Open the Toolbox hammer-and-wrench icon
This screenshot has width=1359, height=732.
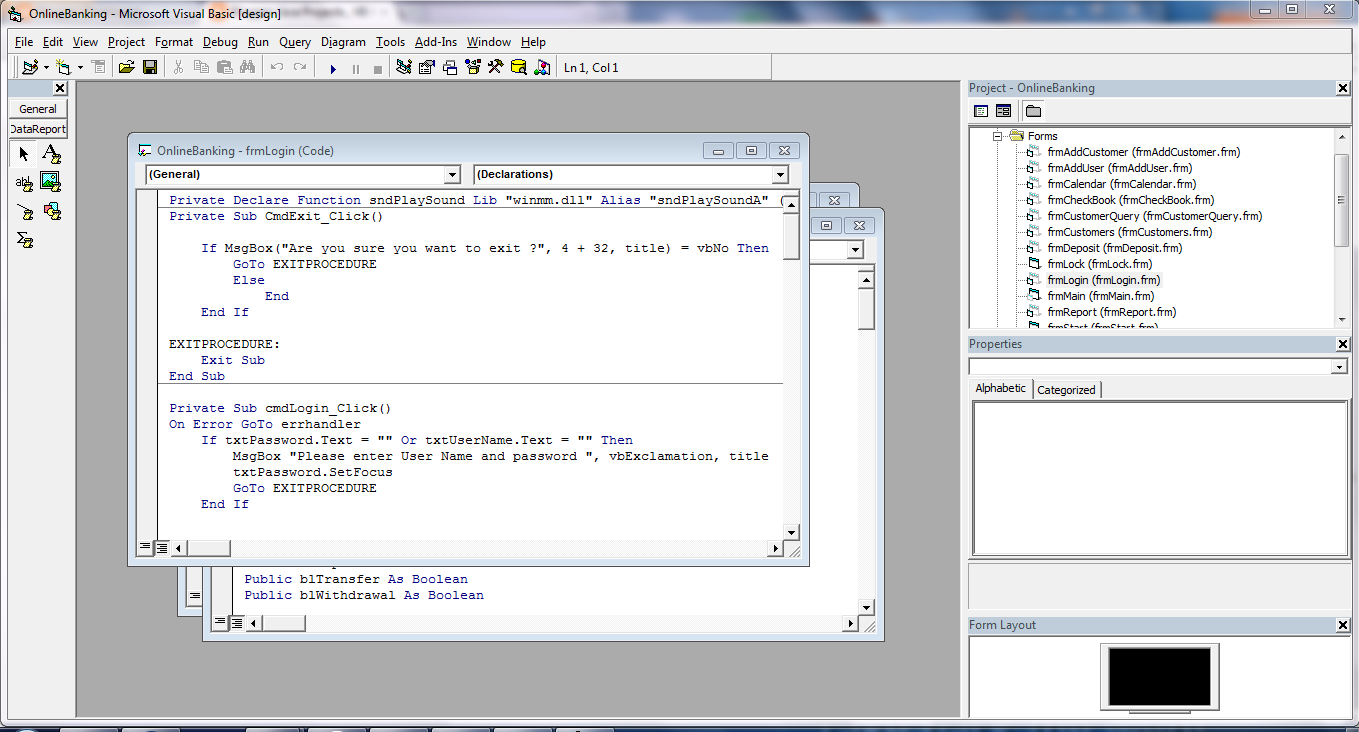[495, 67]
